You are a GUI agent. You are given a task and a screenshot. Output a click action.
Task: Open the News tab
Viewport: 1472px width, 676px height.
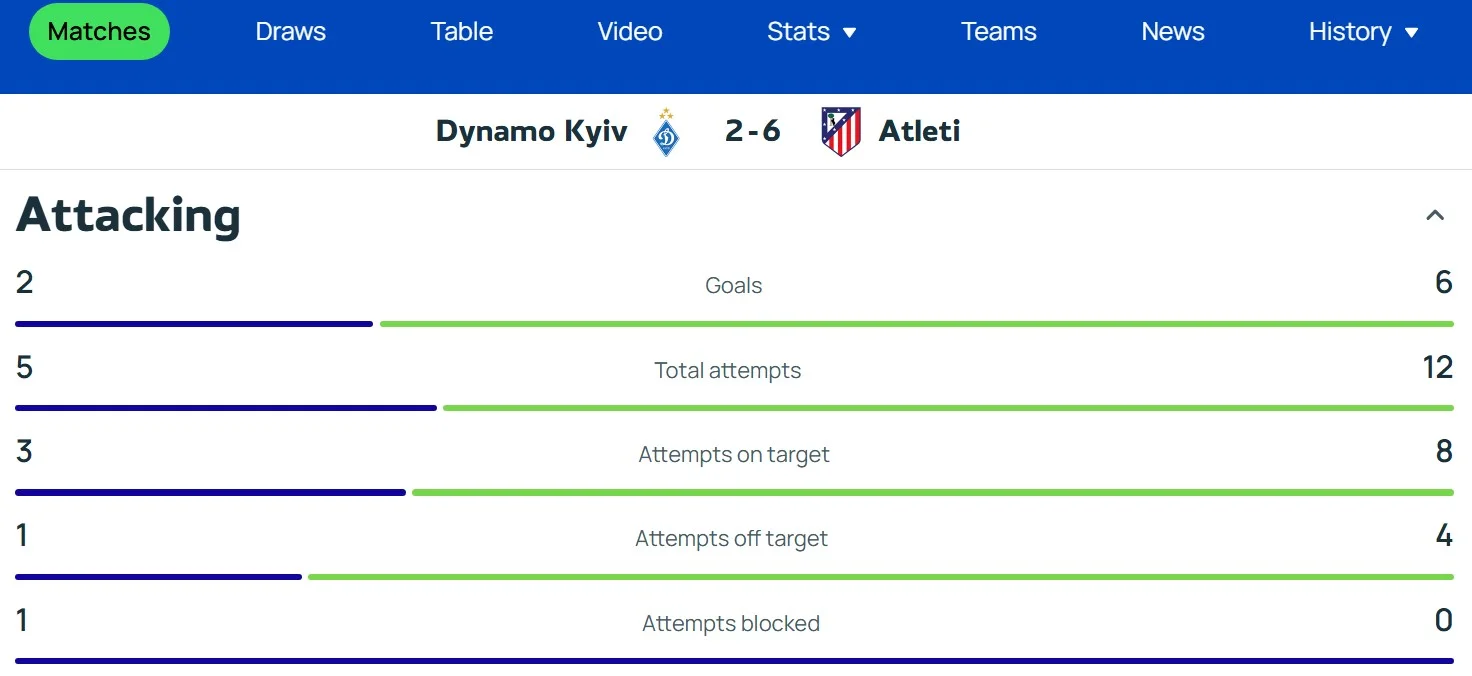click(x=1172, y=32)
